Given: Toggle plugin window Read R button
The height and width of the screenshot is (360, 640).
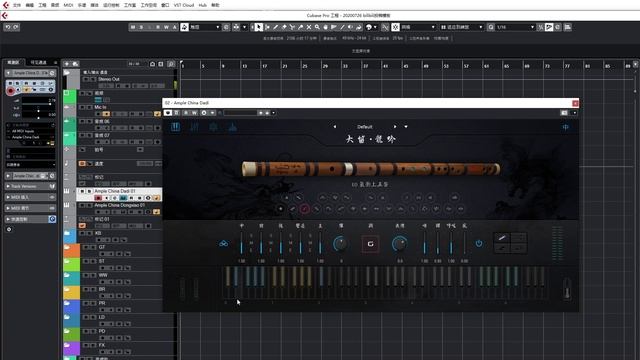Looking at the screenshot, I should click(x=186, y=113).
